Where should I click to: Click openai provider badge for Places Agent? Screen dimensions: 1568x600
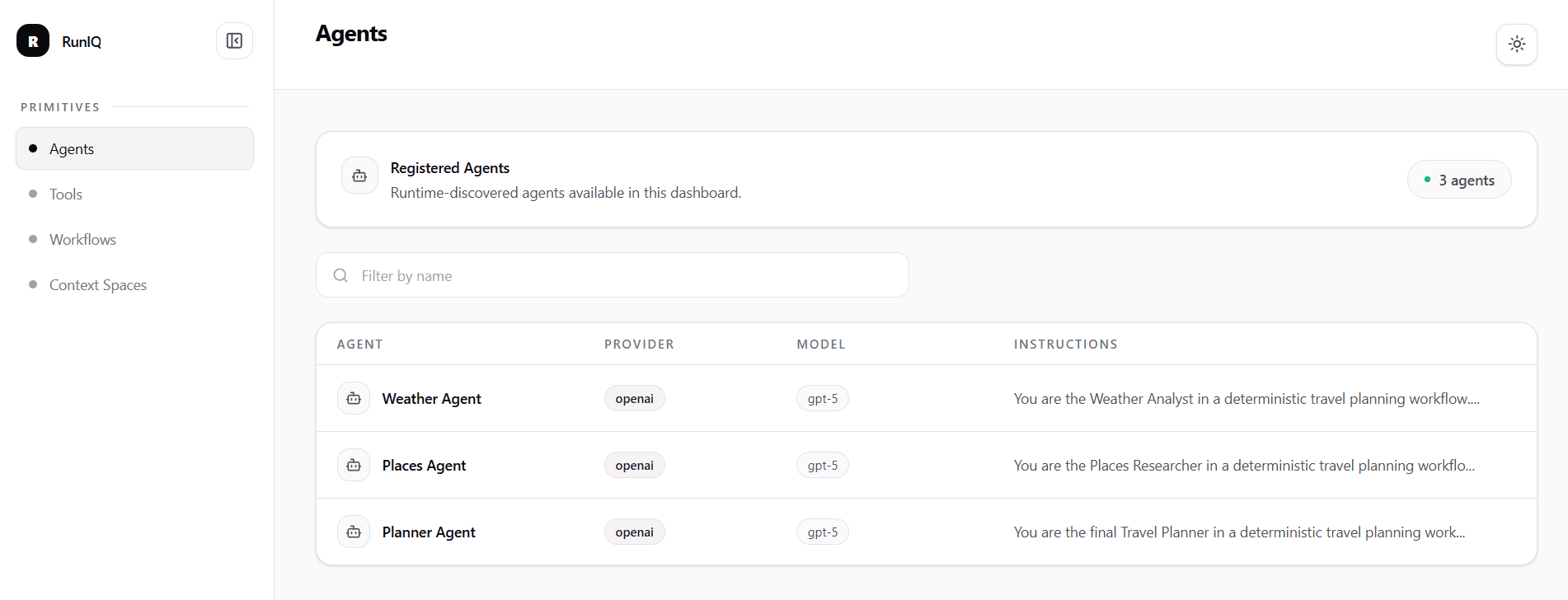(634, 465)
